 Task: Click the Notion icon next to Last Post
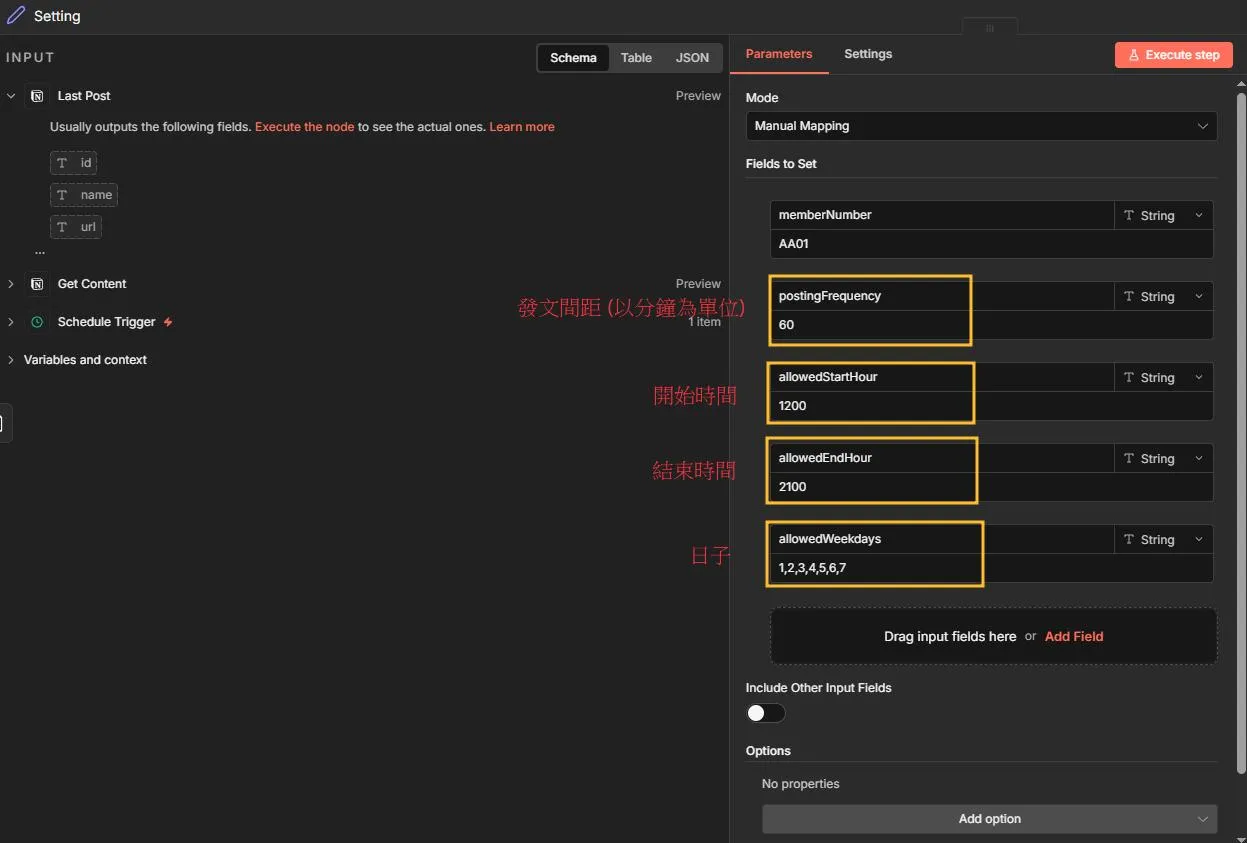click(37, 96)
